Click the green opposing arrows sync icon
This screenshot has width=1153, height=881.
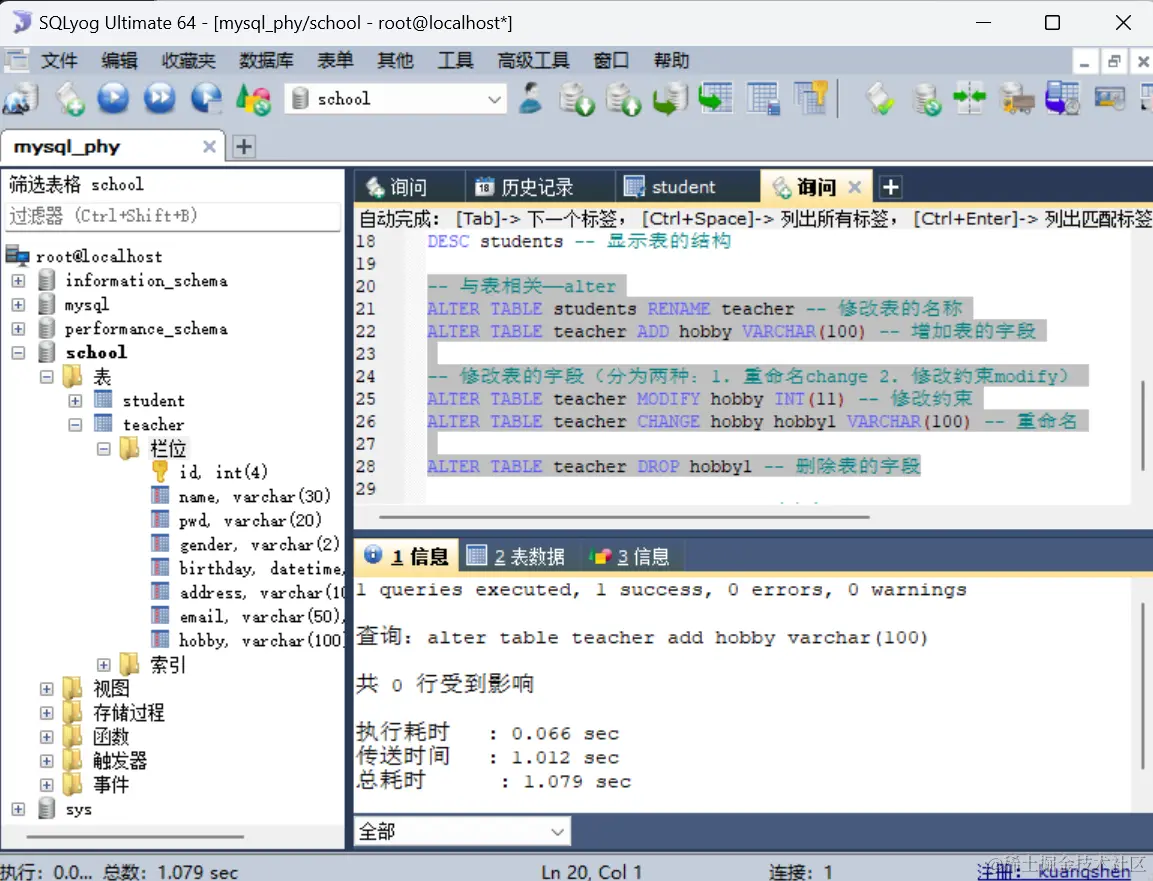969,98
